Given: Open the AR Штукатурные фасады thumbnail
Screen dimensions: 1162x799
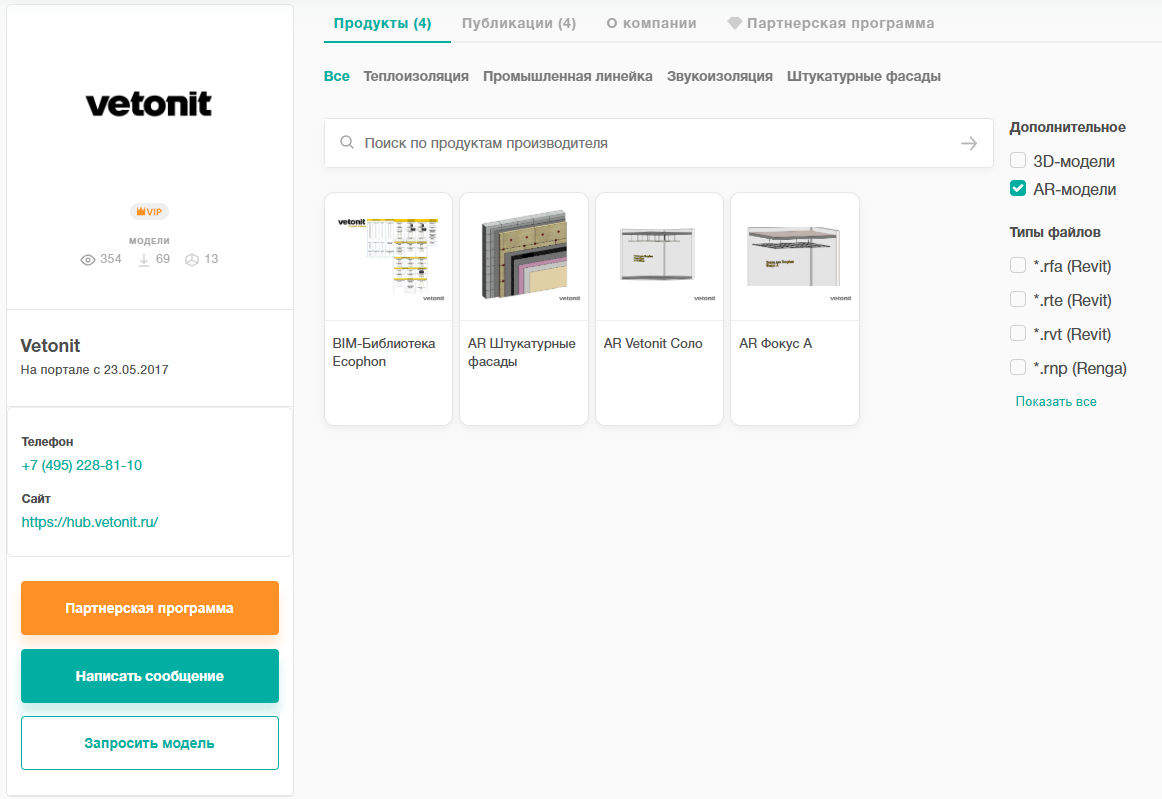Looking at the screenshot, I should (x=524, y=256).
